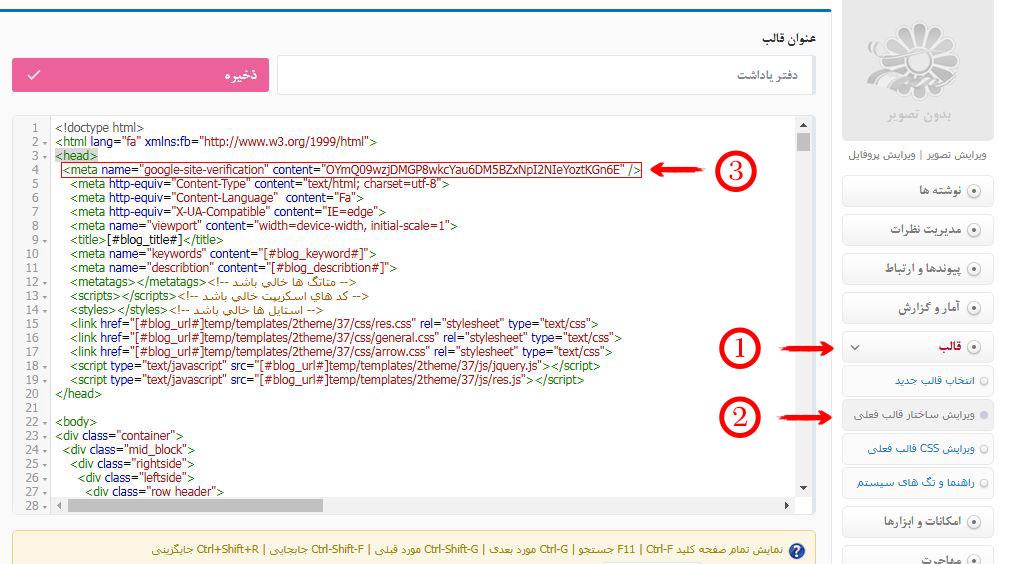
Task: Click line number 21 in gutter
Action: pos(32,408)
